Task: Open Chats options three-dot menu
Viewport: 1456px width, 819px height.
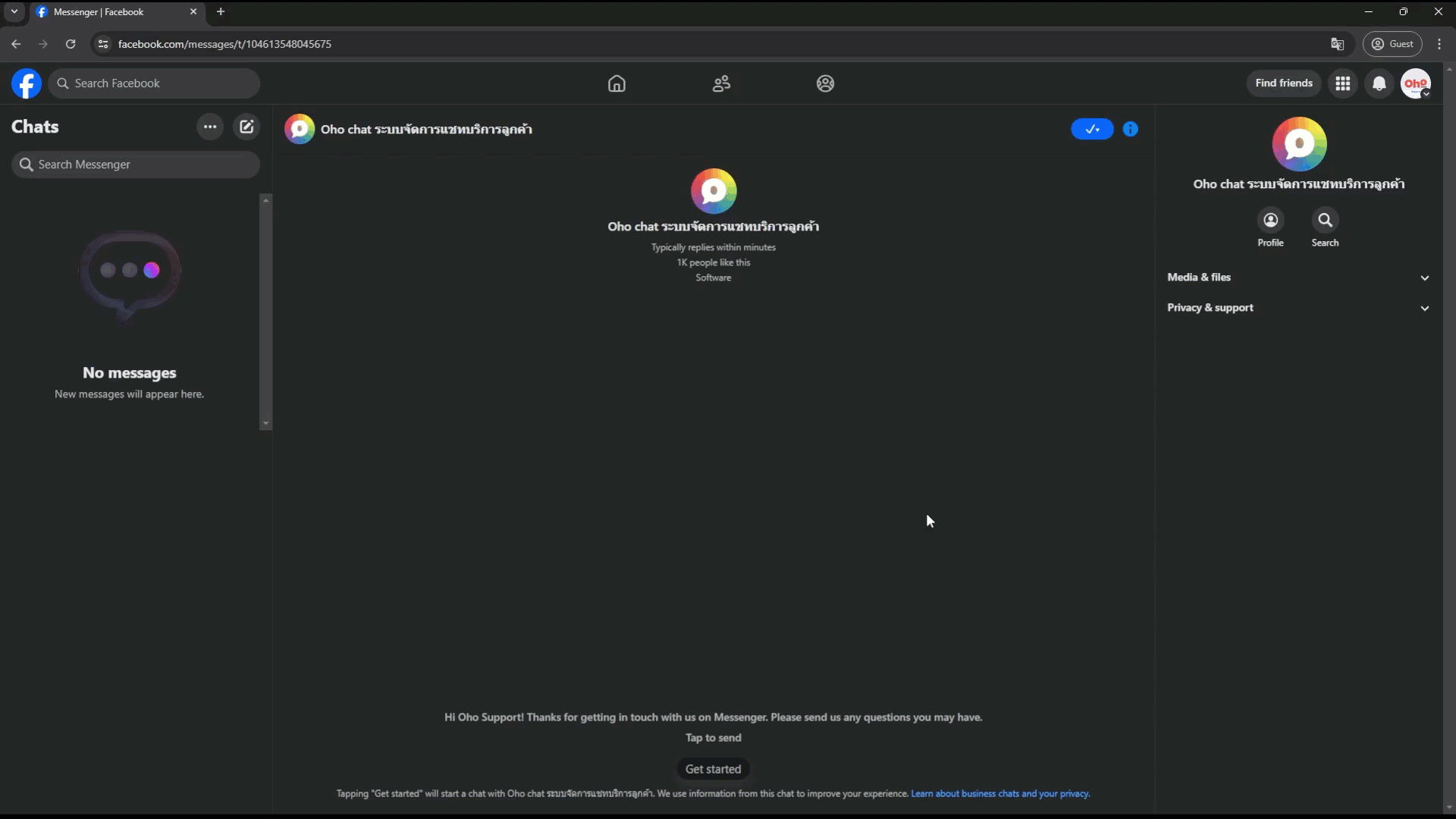Action: point(210,127)
